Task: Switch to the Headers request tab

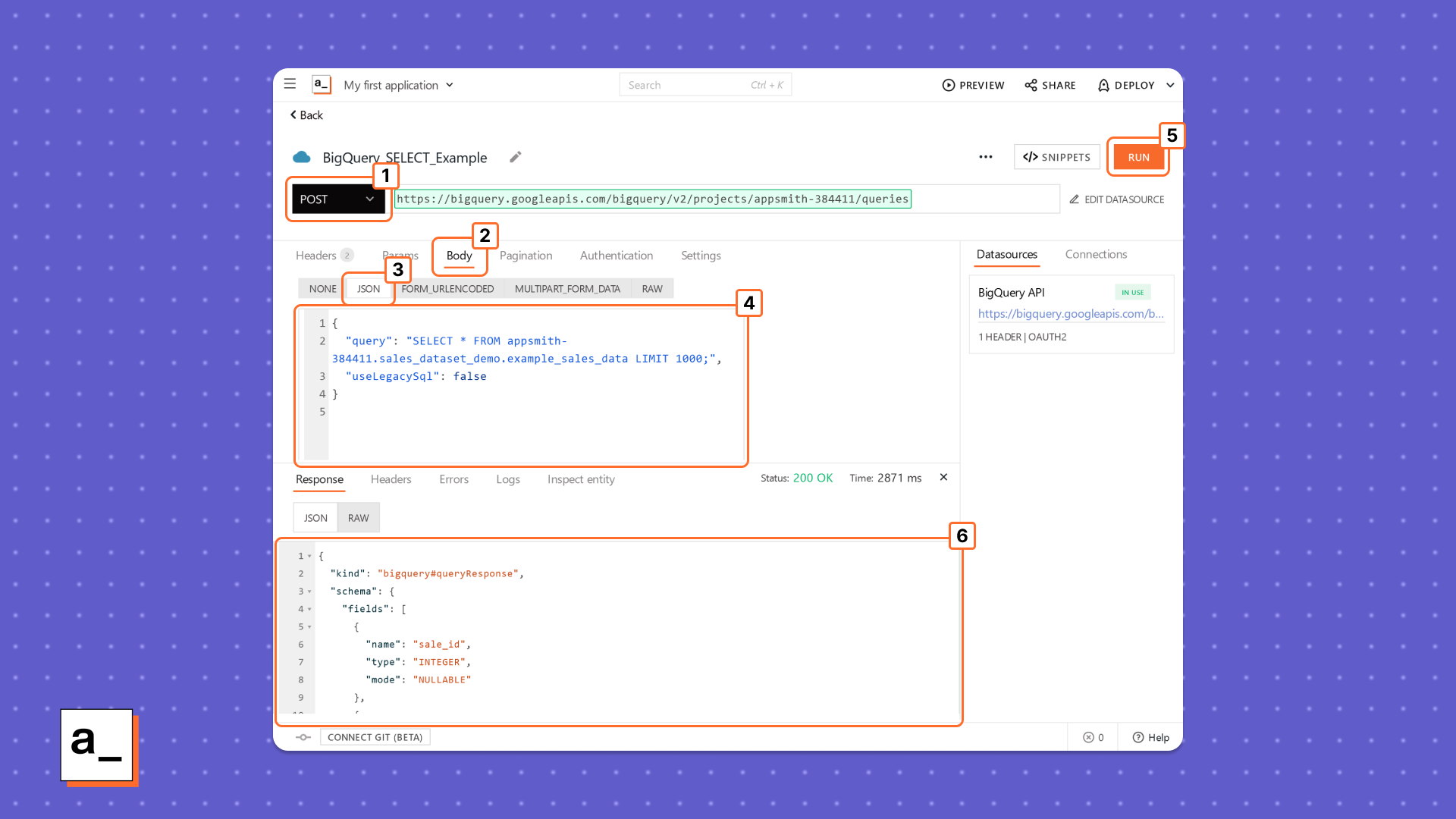Action: pos(324,256)
